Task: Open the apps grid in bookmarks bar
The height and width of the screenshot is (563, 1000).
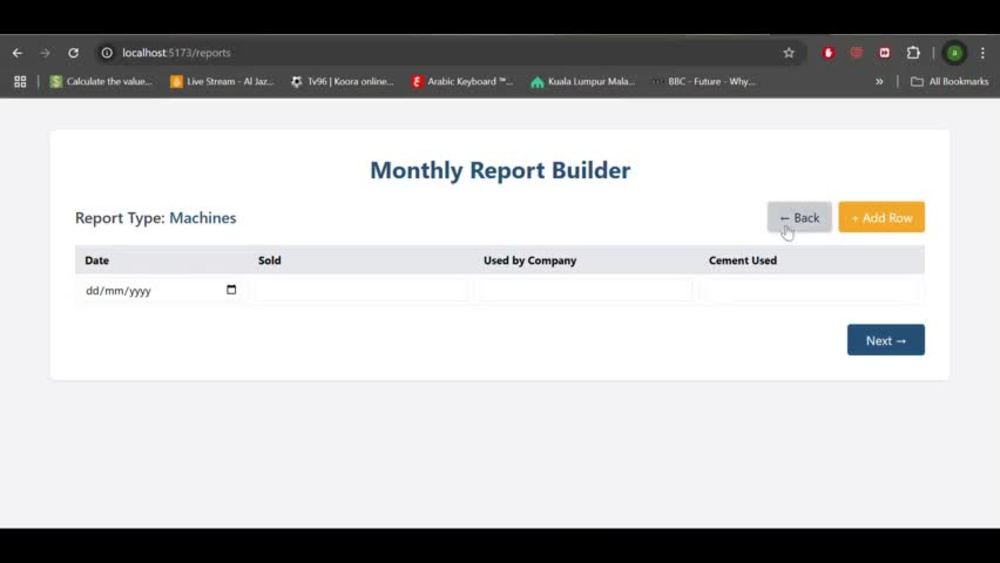Action: click(x=20, y=82)
